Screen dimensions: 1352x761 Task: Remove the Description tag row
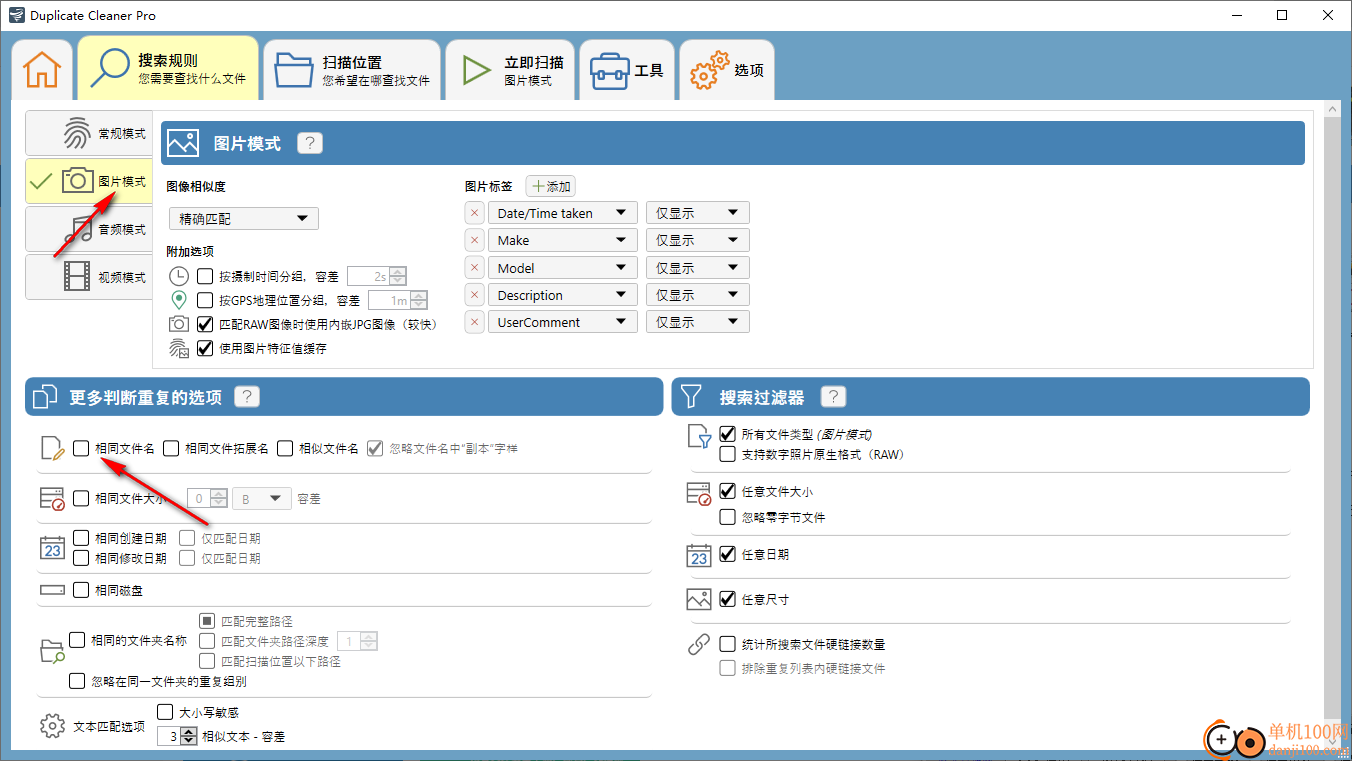[x=475, y=295]
